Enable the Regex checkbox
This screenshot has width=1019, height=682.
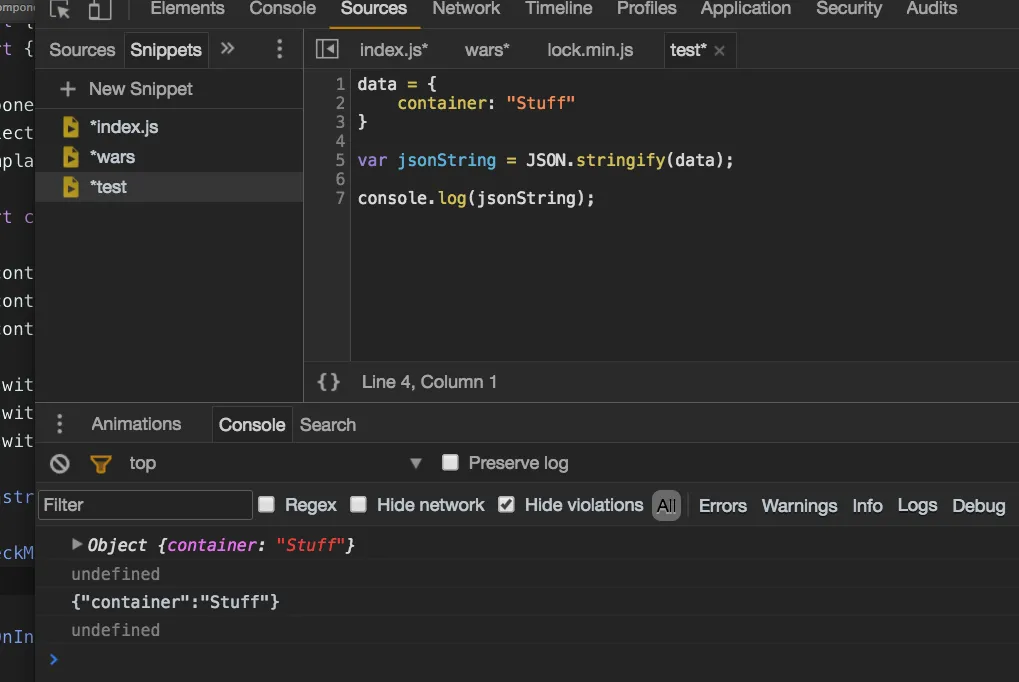click(x=267, y=505)
